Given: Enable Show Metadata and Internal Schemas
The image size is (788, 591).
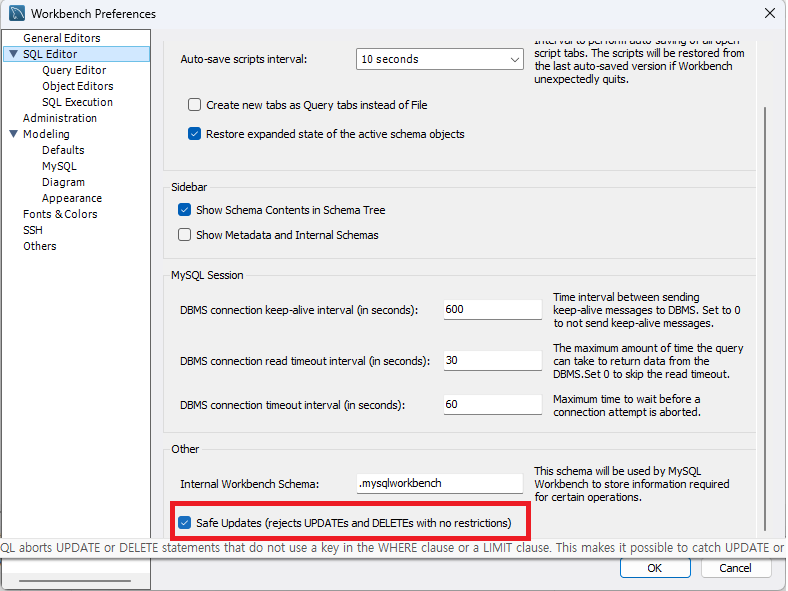Looking at the screenshot, I should tap(184, 235).
